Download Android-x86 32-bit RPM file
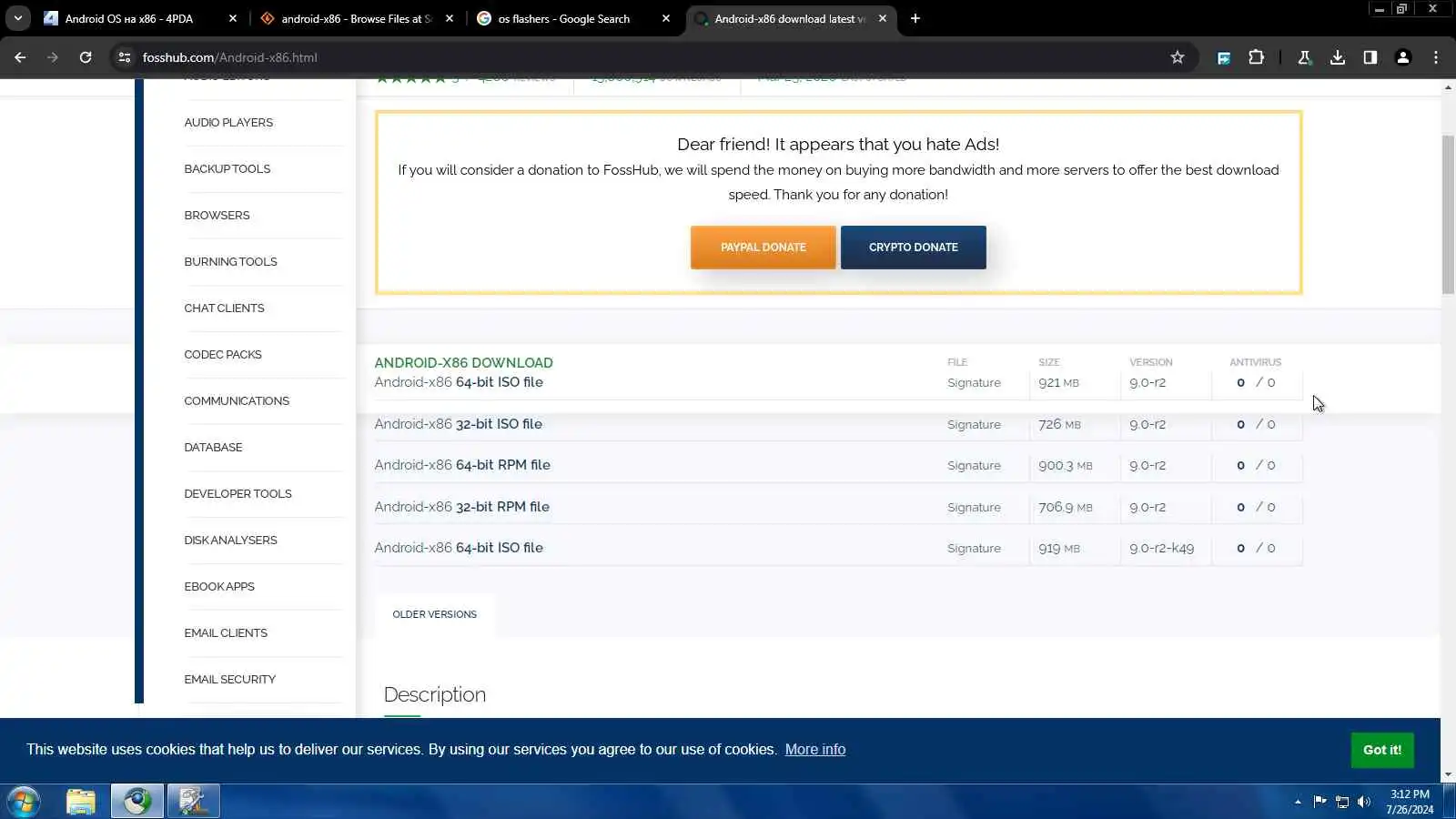This screenshot has height=819, width=1456. pos(462,507)
